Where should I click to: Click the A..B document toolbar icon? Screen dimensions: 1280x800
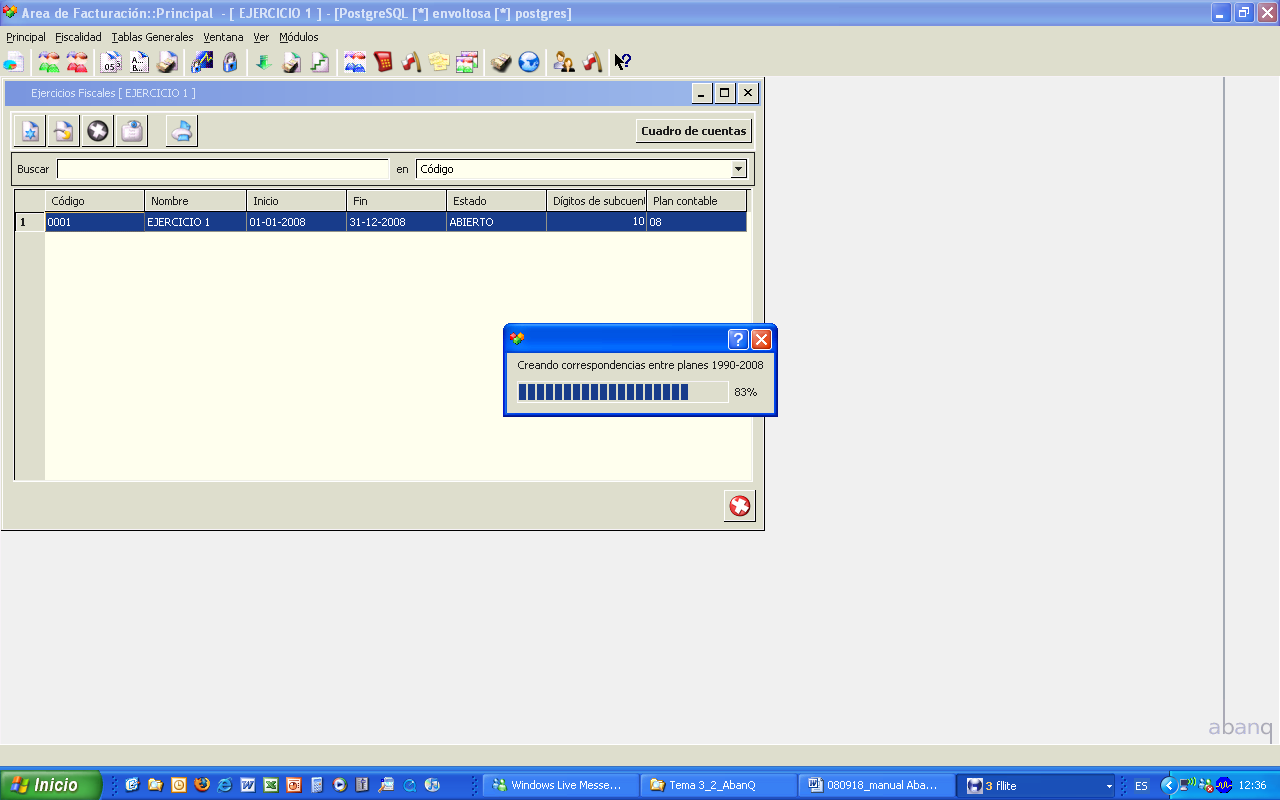[139, 62]
